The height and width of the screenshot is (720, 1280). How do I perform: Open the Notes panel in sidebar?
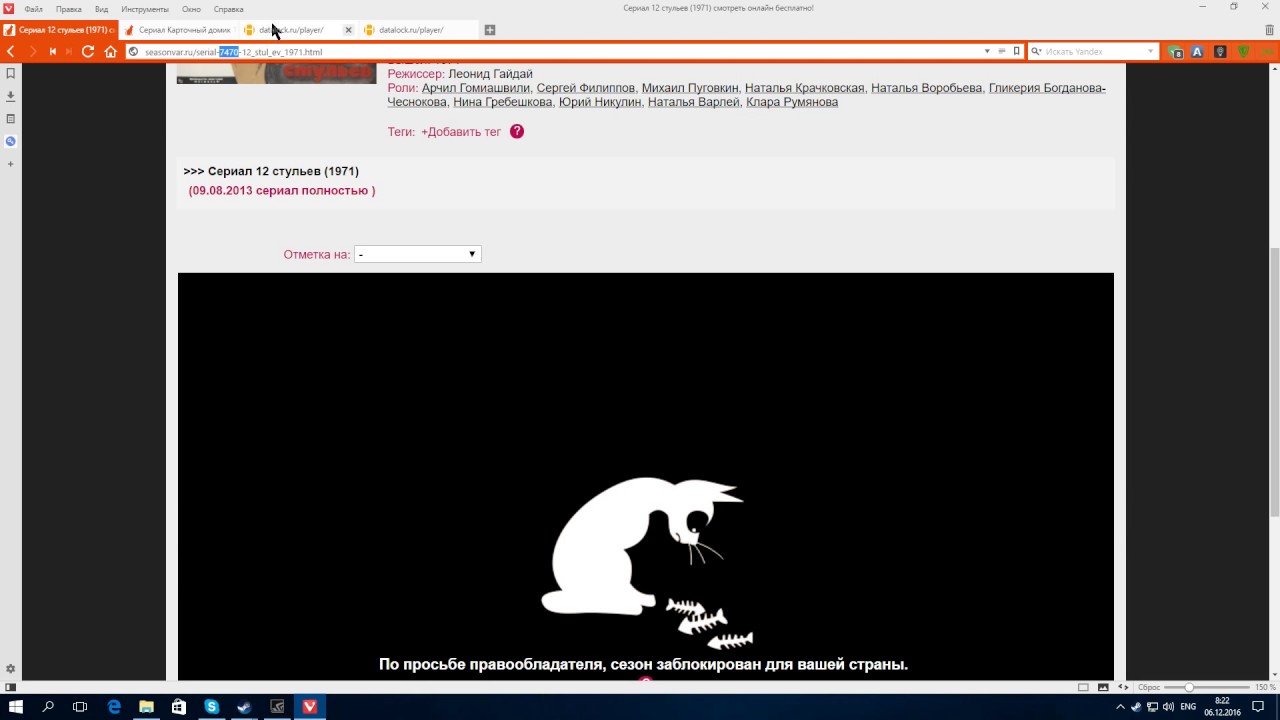(10, 118)
